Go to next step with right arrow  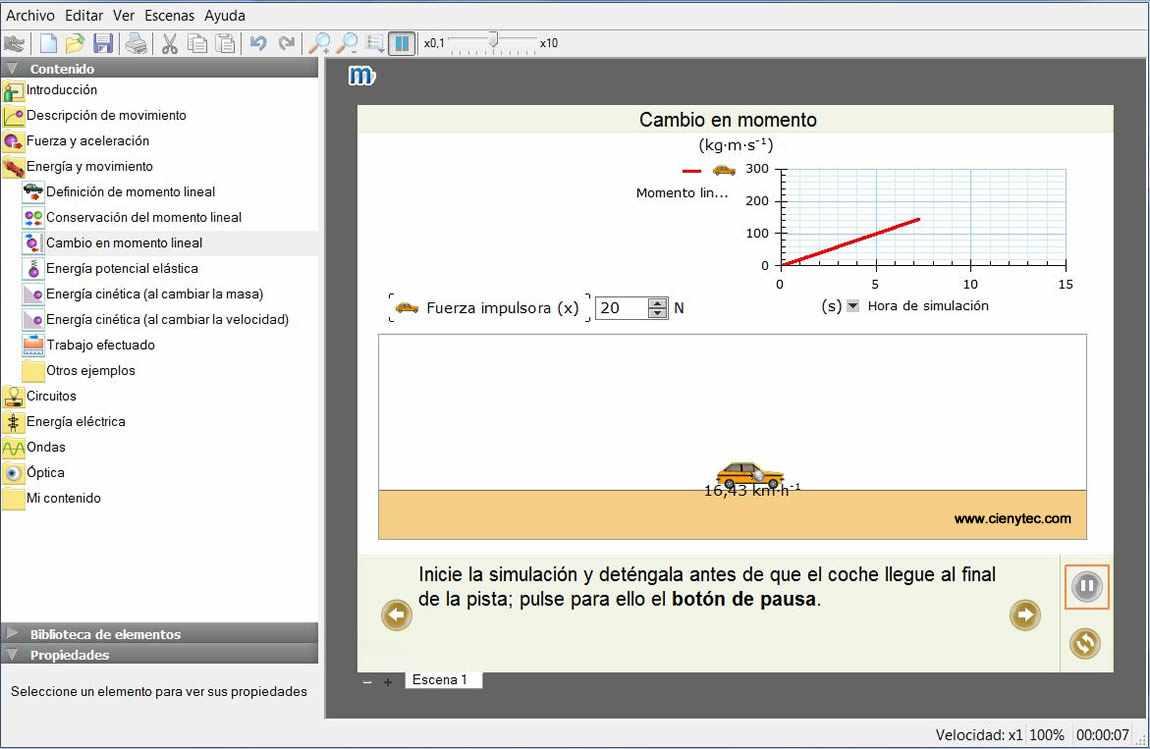pos(1025,615)
